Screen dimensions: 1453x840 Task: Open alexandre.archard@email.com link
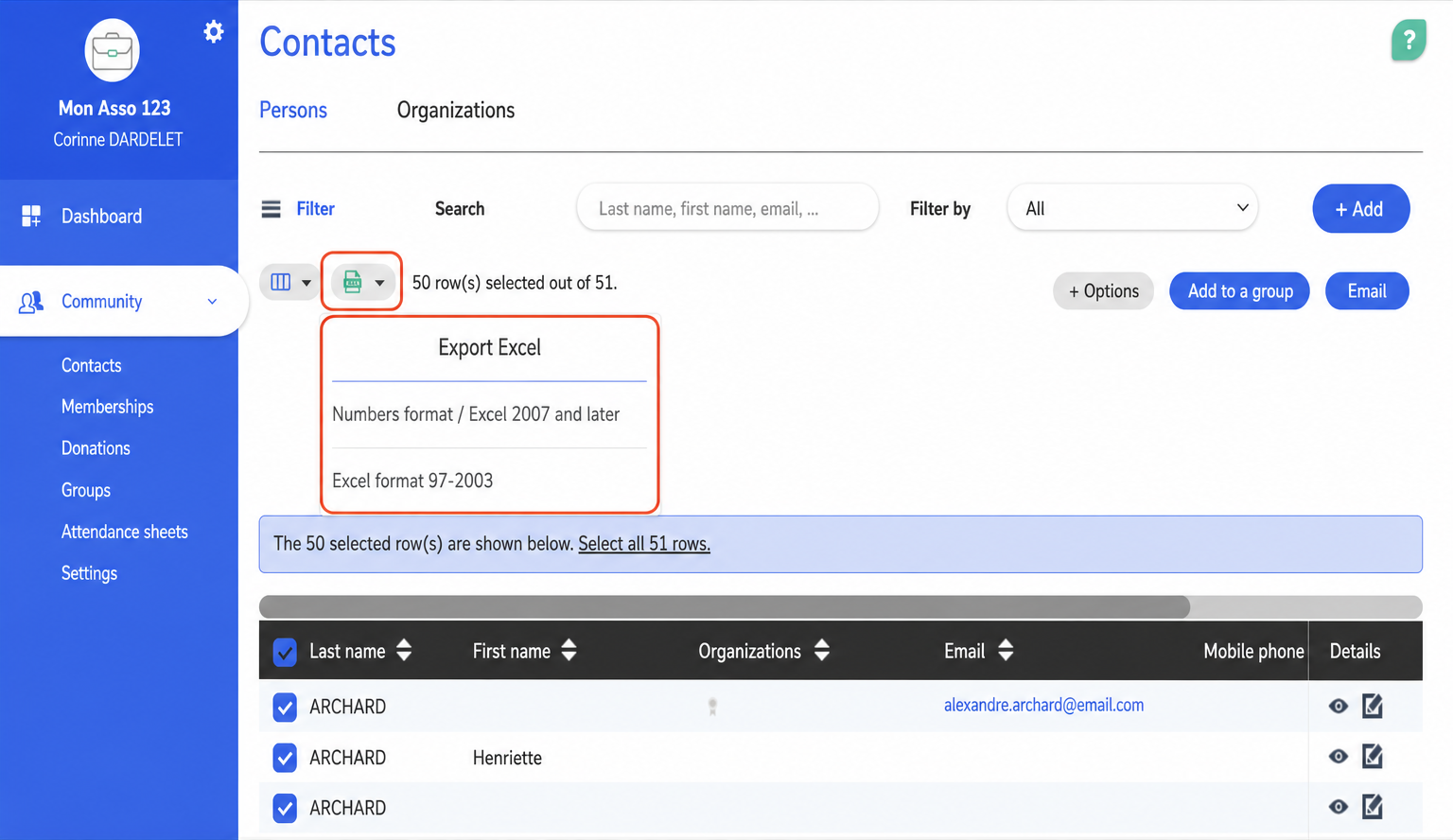click(x=1043, y=705)
